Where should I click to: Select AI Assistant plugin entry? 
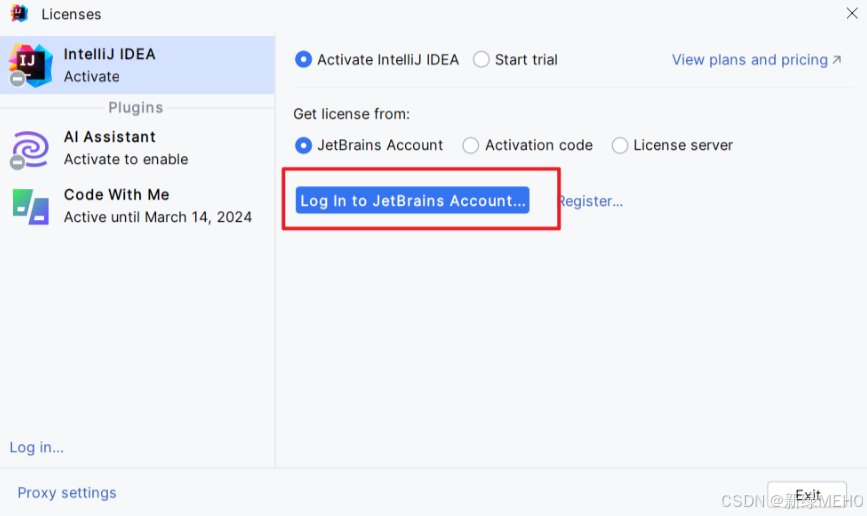point(137,148)
